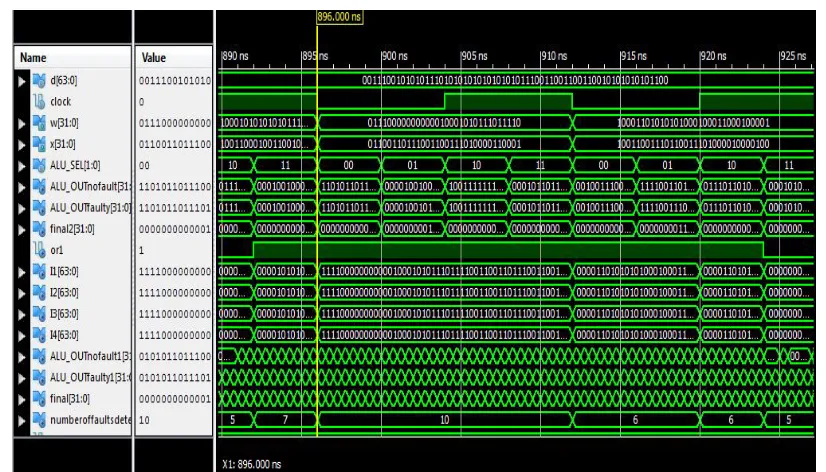This screenshot has width=826, height=472.
Task: Click the clock signal wire icon
Action: click(x=39, y=102)
